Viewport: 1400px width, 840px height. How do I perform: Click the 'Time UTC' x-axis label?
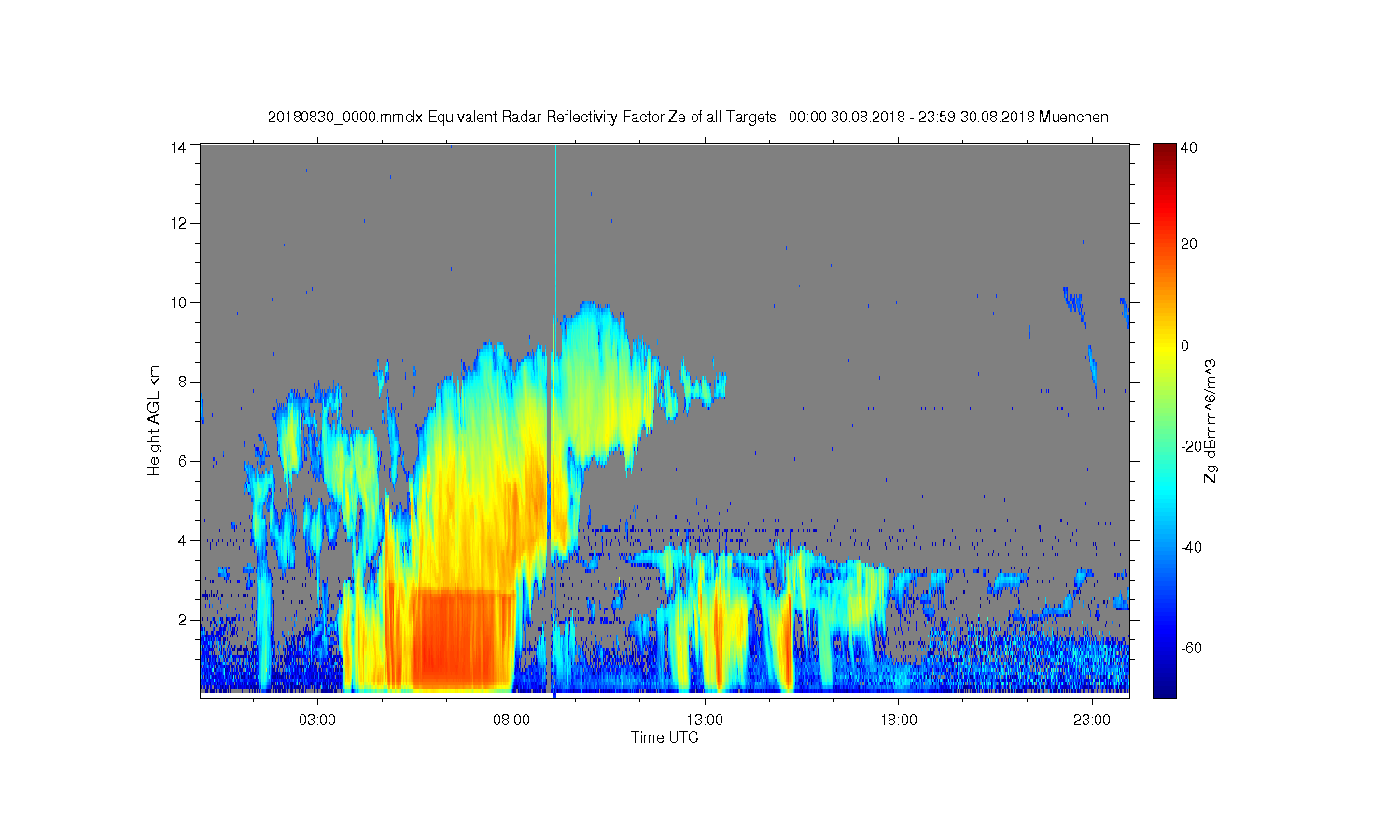[x=665, y=737]
